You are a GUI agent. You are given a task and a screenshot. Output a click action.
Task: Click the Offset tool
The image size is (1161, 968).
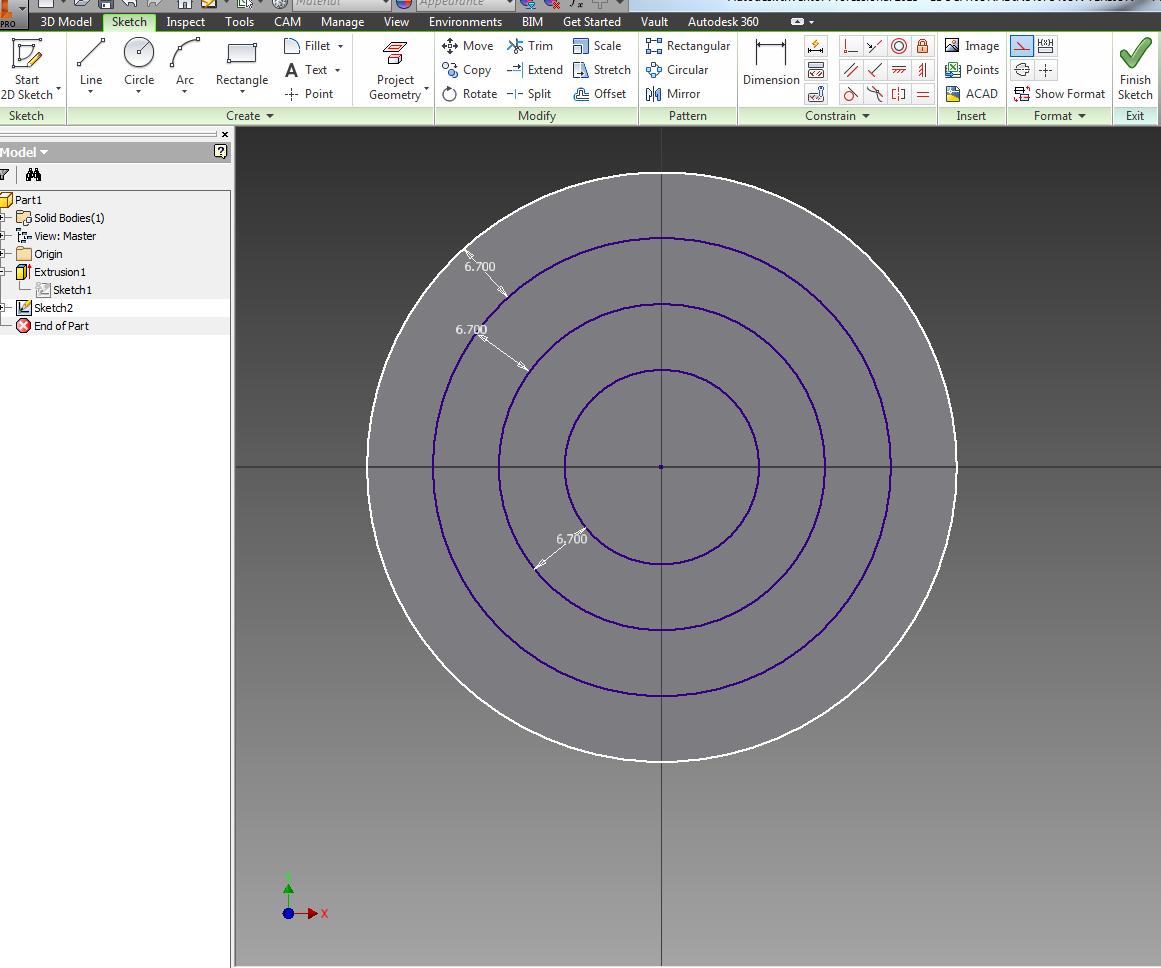click(x=600, y=94)
